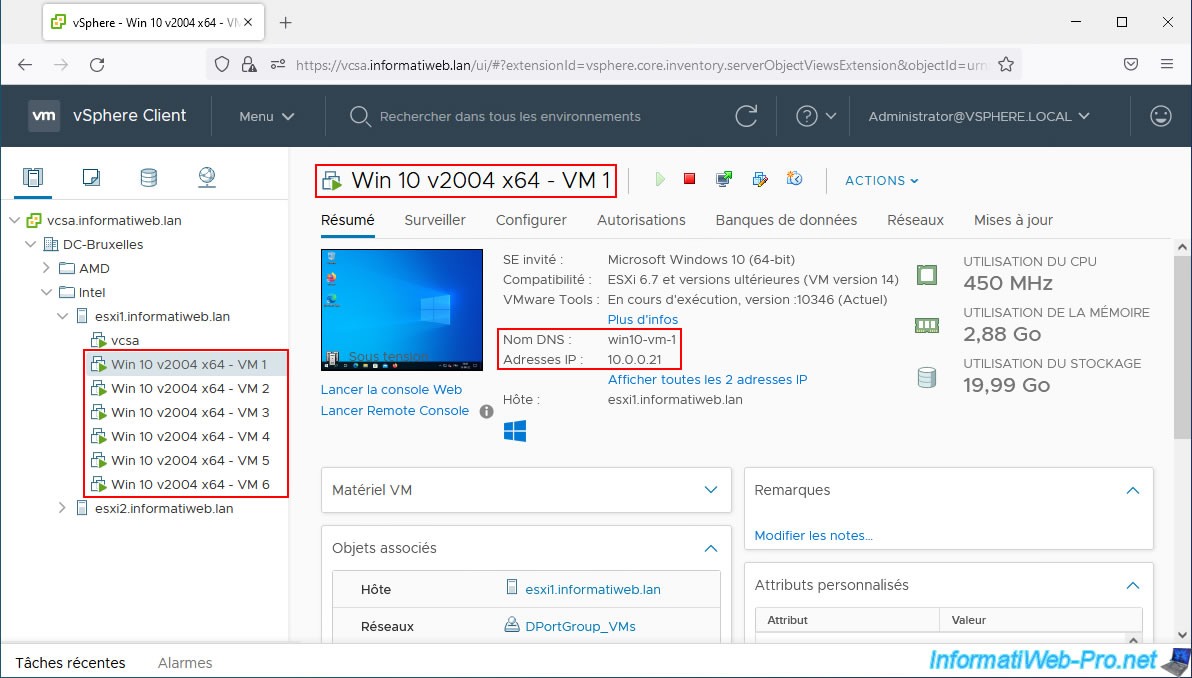
Task: Click the VM console preview thumbnail
Action: (401, 310)
